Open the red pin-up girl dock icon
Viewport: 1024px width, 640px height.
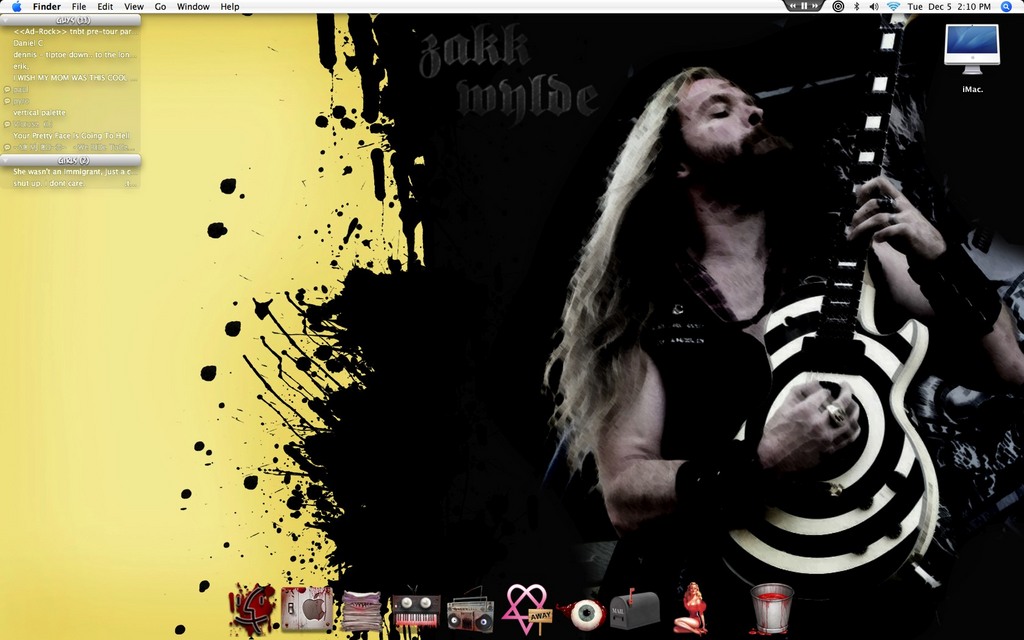(690, 609)
